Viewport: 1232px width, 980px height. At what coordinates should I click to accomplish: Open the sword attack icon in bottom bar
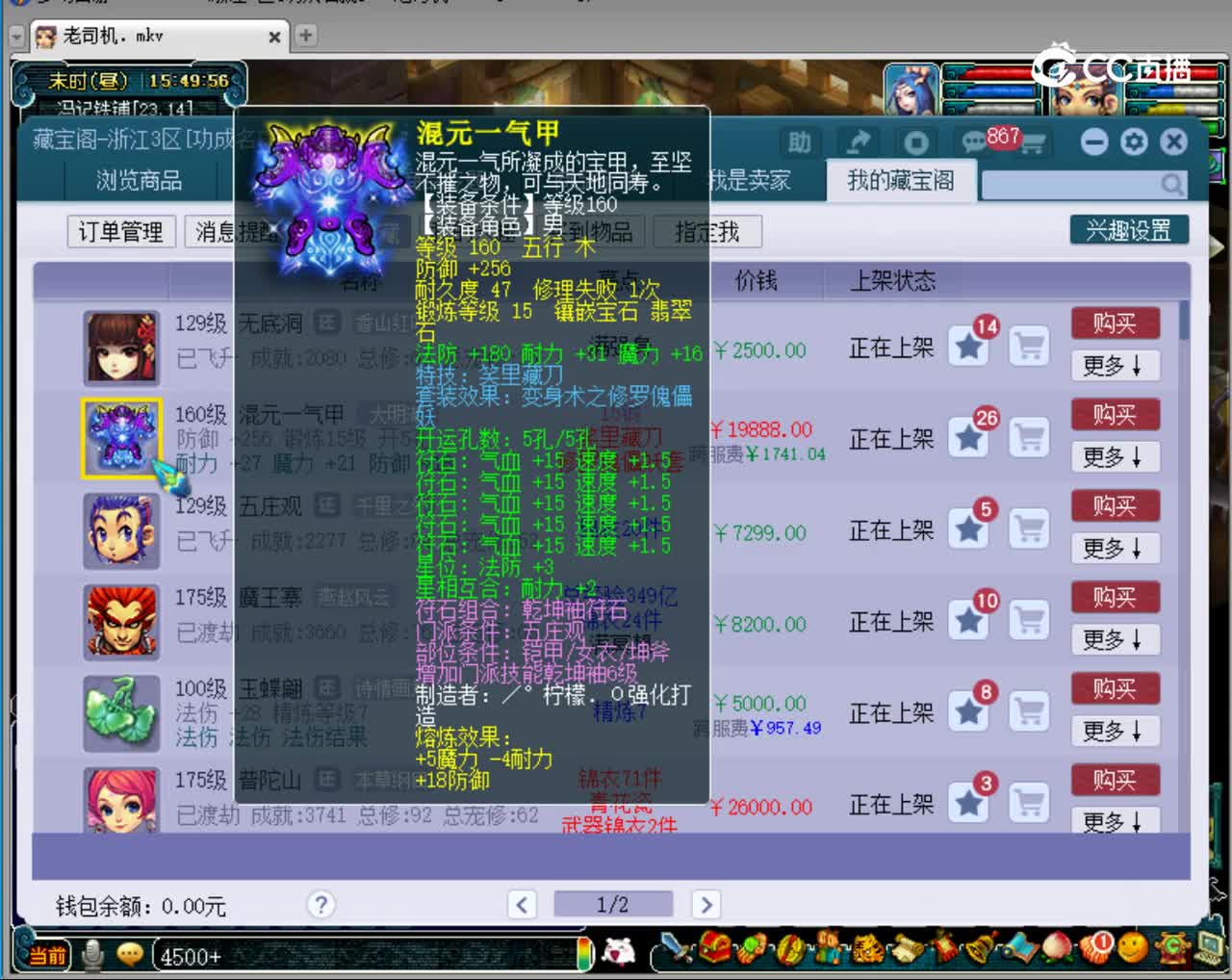click(x=678, y=950)
